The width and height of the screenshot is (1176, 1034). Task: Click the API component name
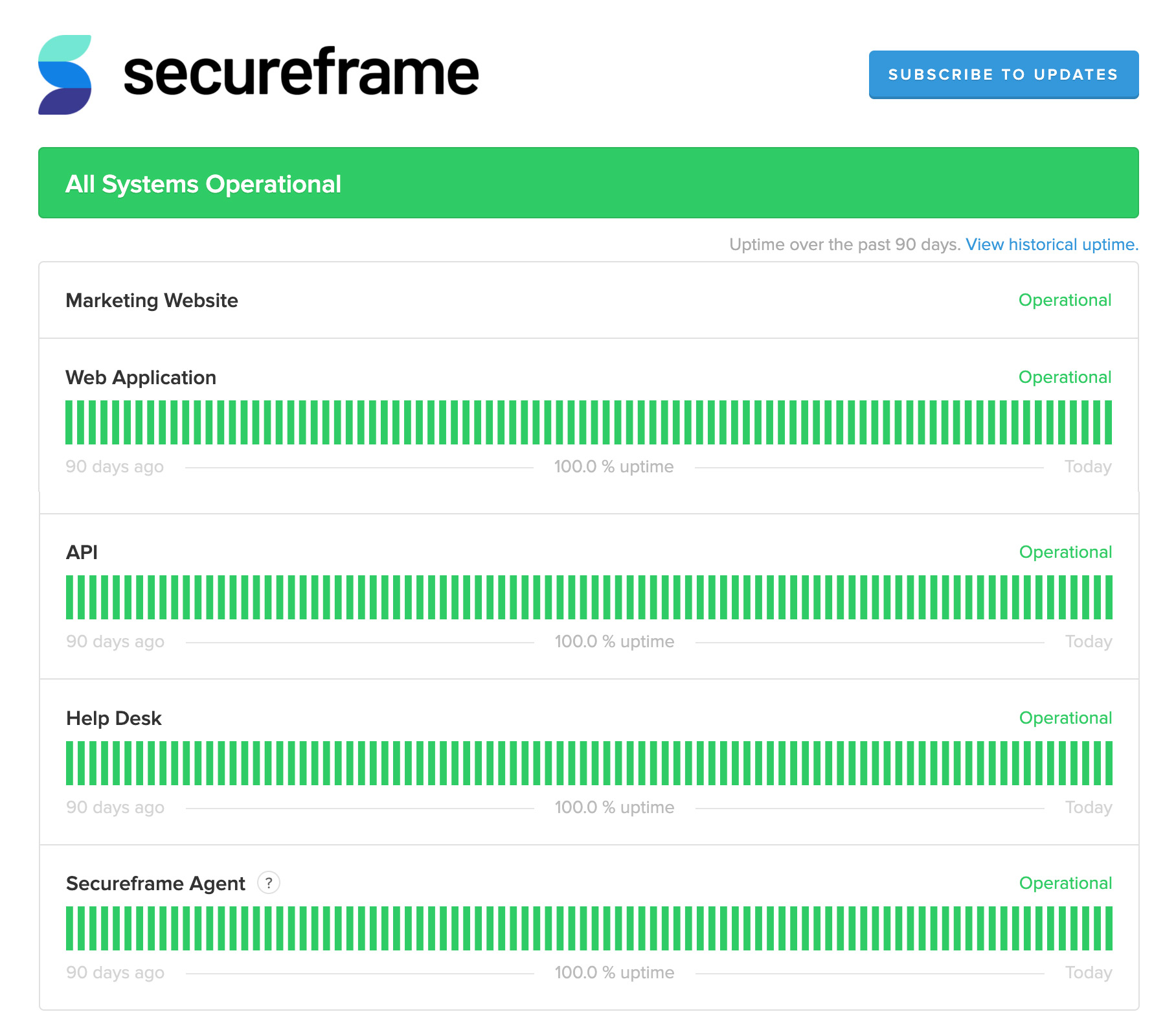(x=82, y=552)
